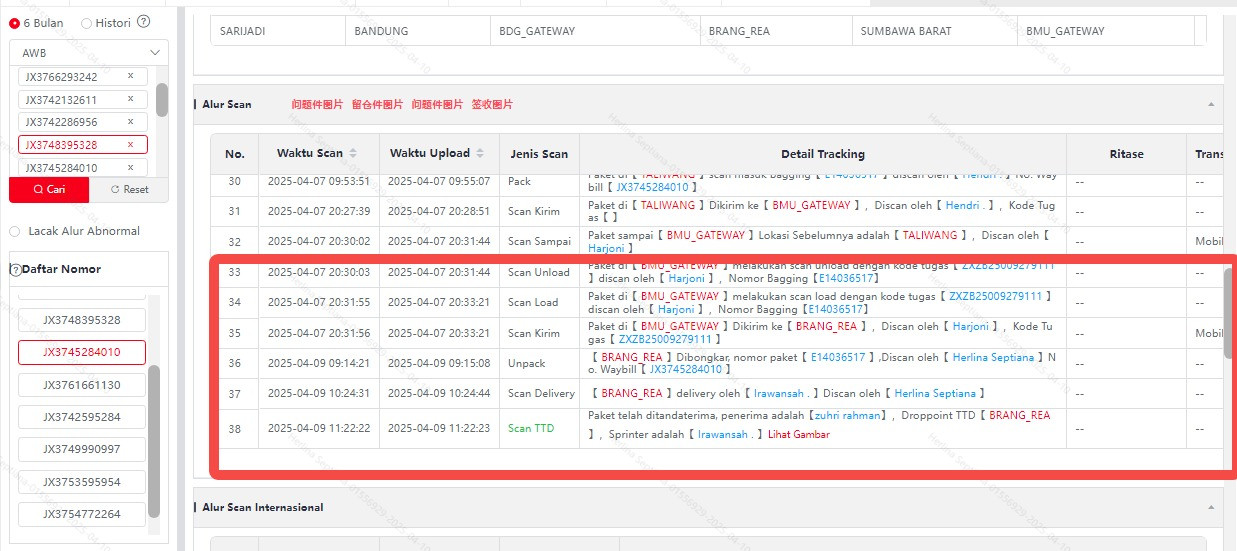Click the Cari search button

[49, 189]
